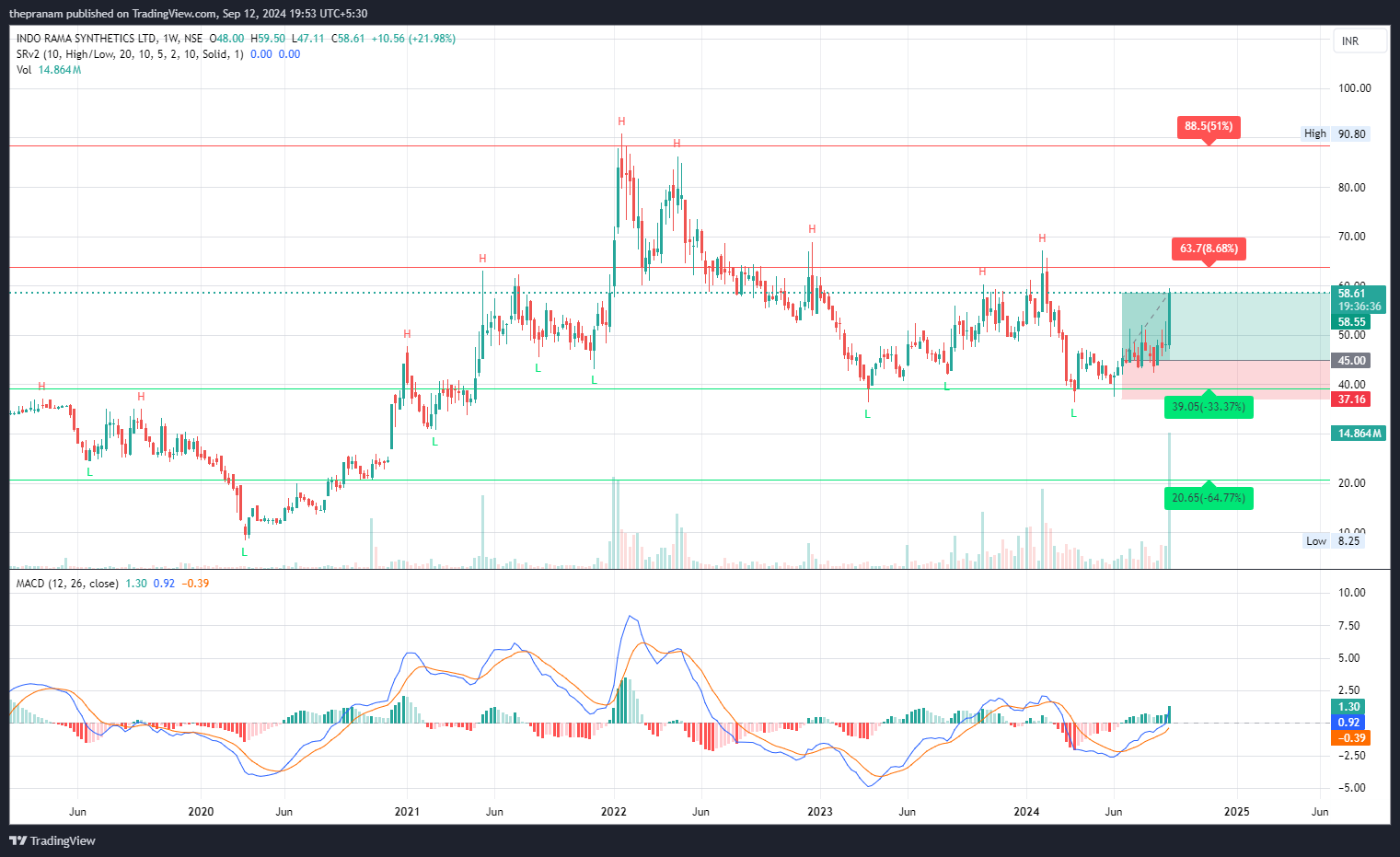This screenshot has width=1400, height=857.
Task: Click the 58.55 target price label
Action: point(1350,322)
